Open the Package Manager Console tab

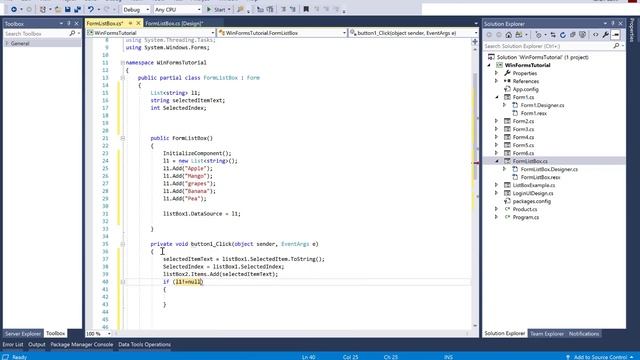(82, 344)
